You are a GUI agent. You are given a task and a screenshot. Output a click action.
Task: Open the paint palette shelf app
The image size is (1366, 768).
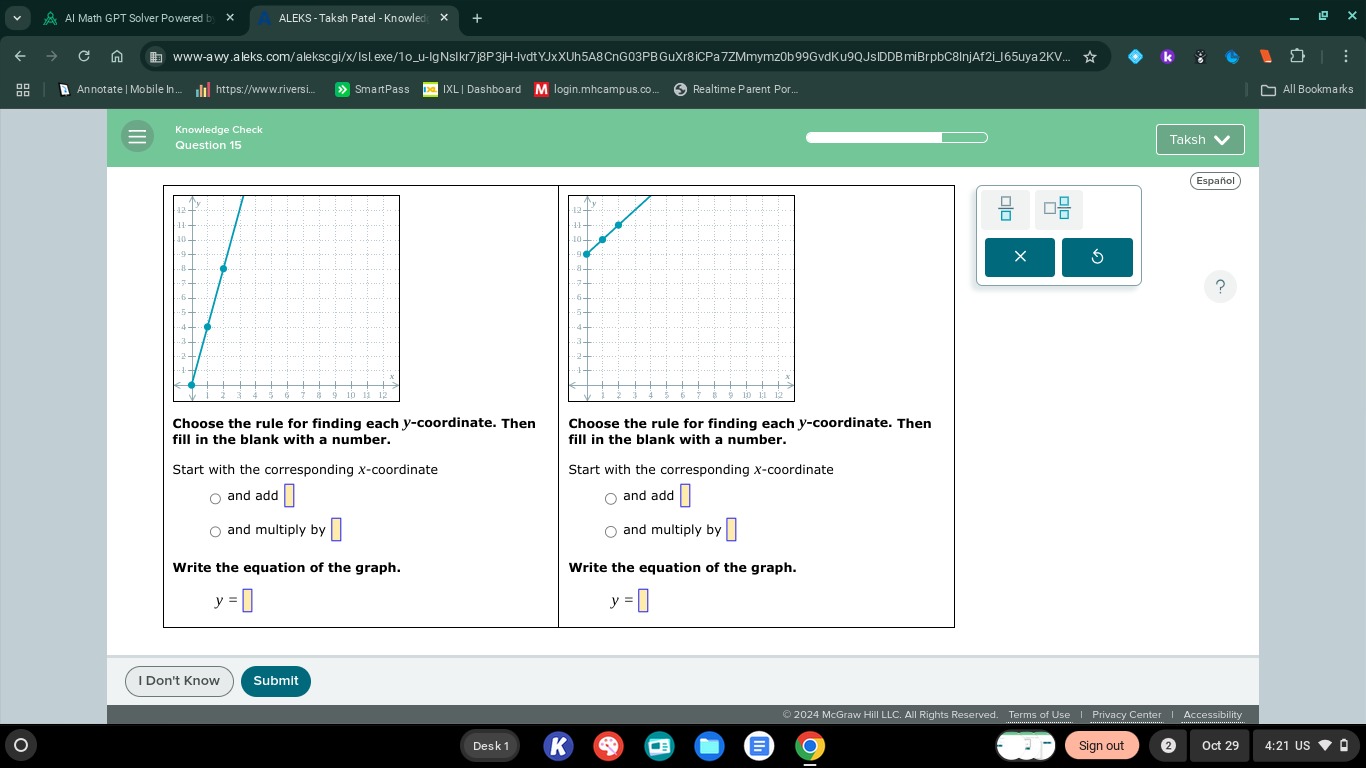click(x=609, y=746)
